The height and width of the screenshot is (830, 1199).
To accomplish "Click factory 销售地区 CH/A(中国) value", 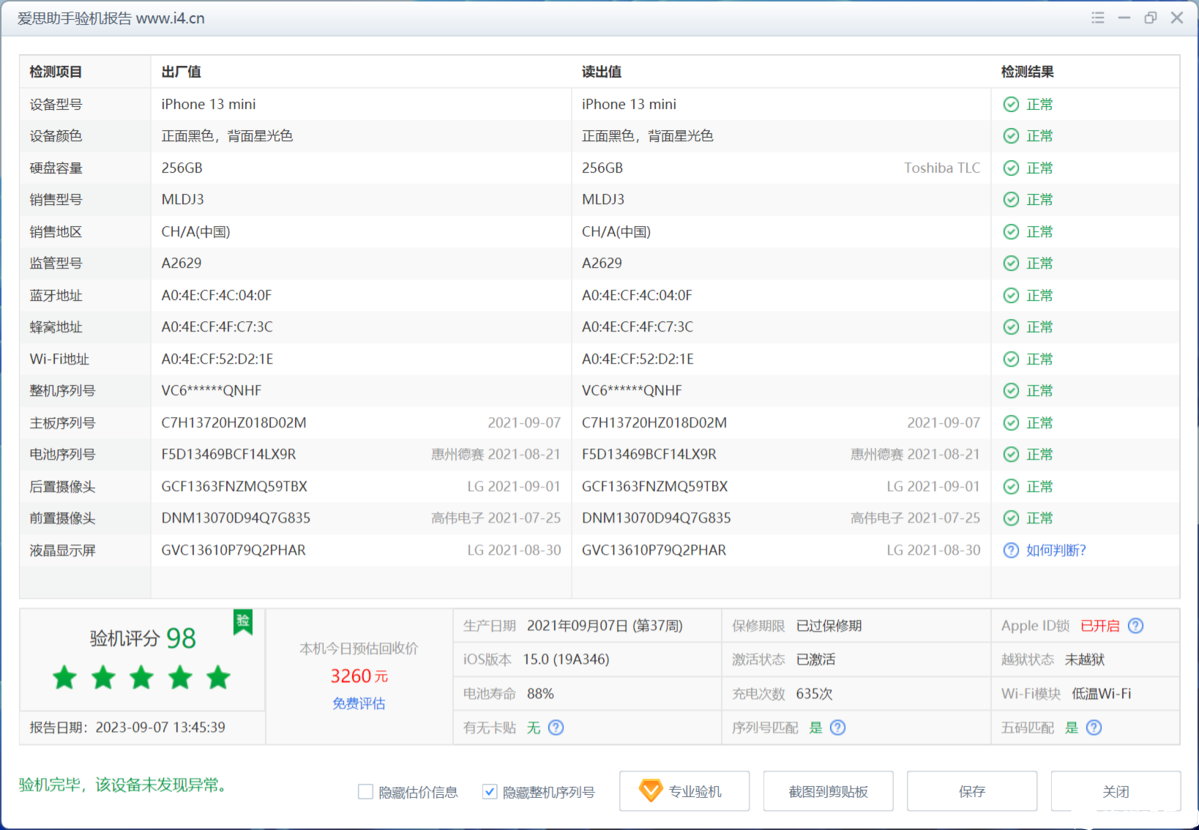I will [x=196, y=232].
